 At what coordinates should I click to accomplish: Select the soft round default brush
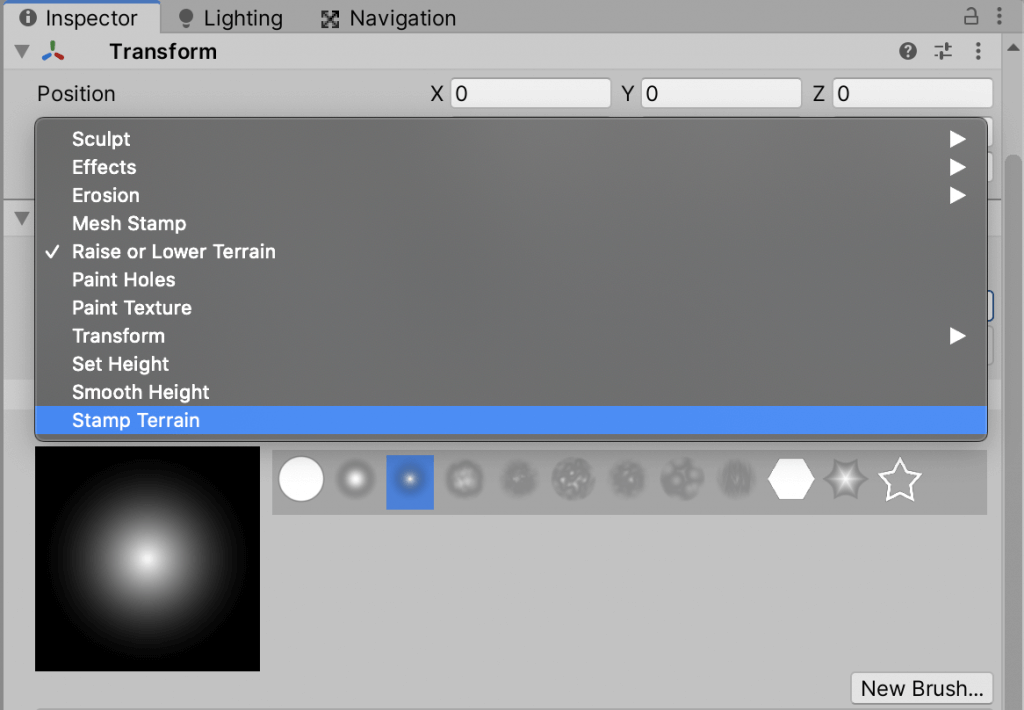[356, 479]
